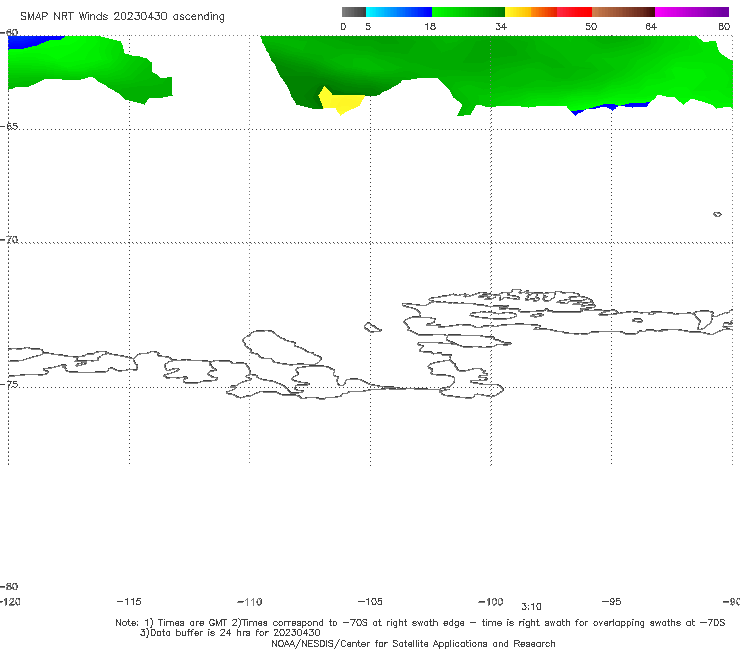Click the cyan-to-blue 5–18 color bar segment

pos(399,12)
